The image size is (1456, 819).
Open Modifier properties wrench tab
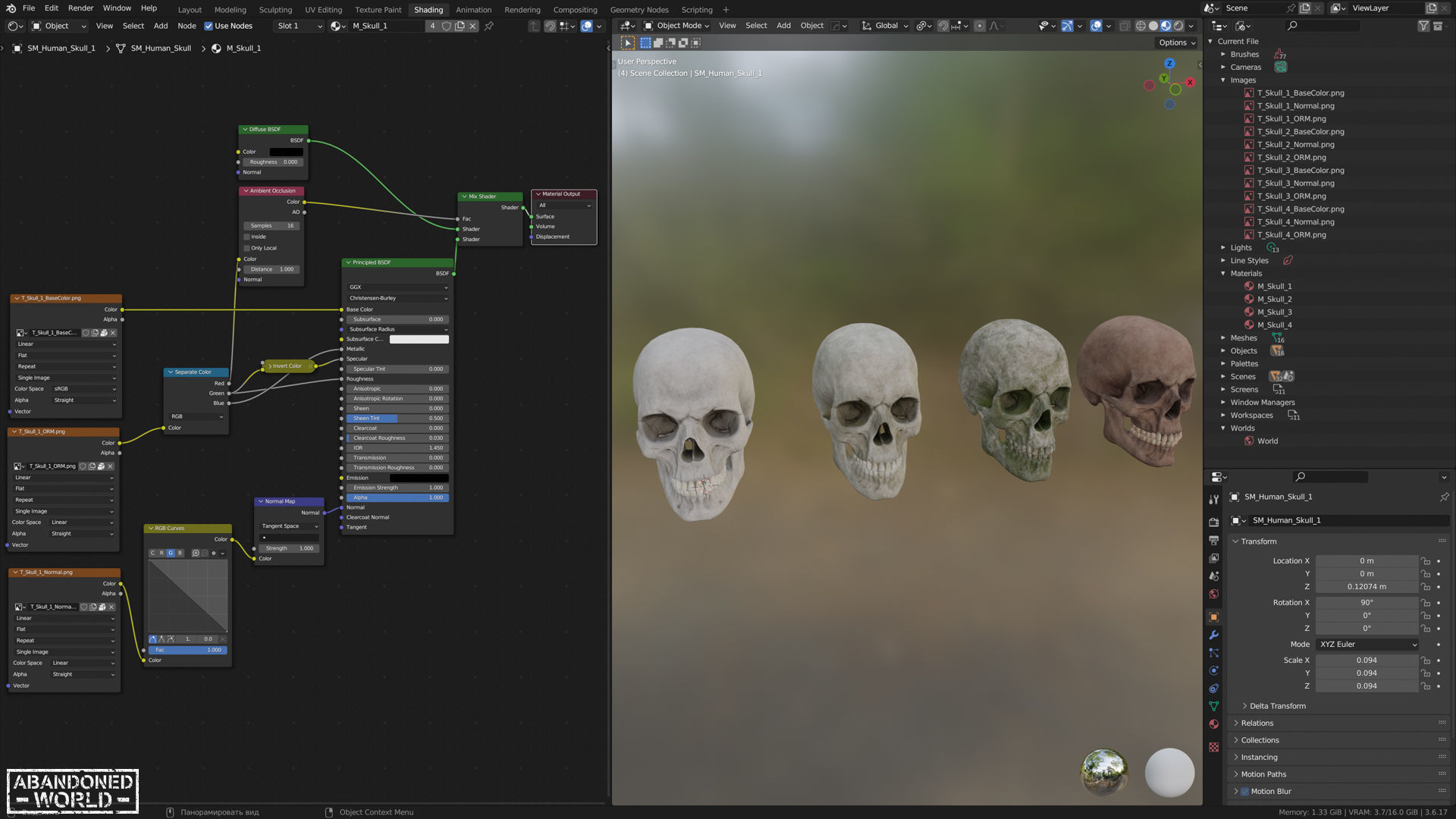(x=1214, y=635)
